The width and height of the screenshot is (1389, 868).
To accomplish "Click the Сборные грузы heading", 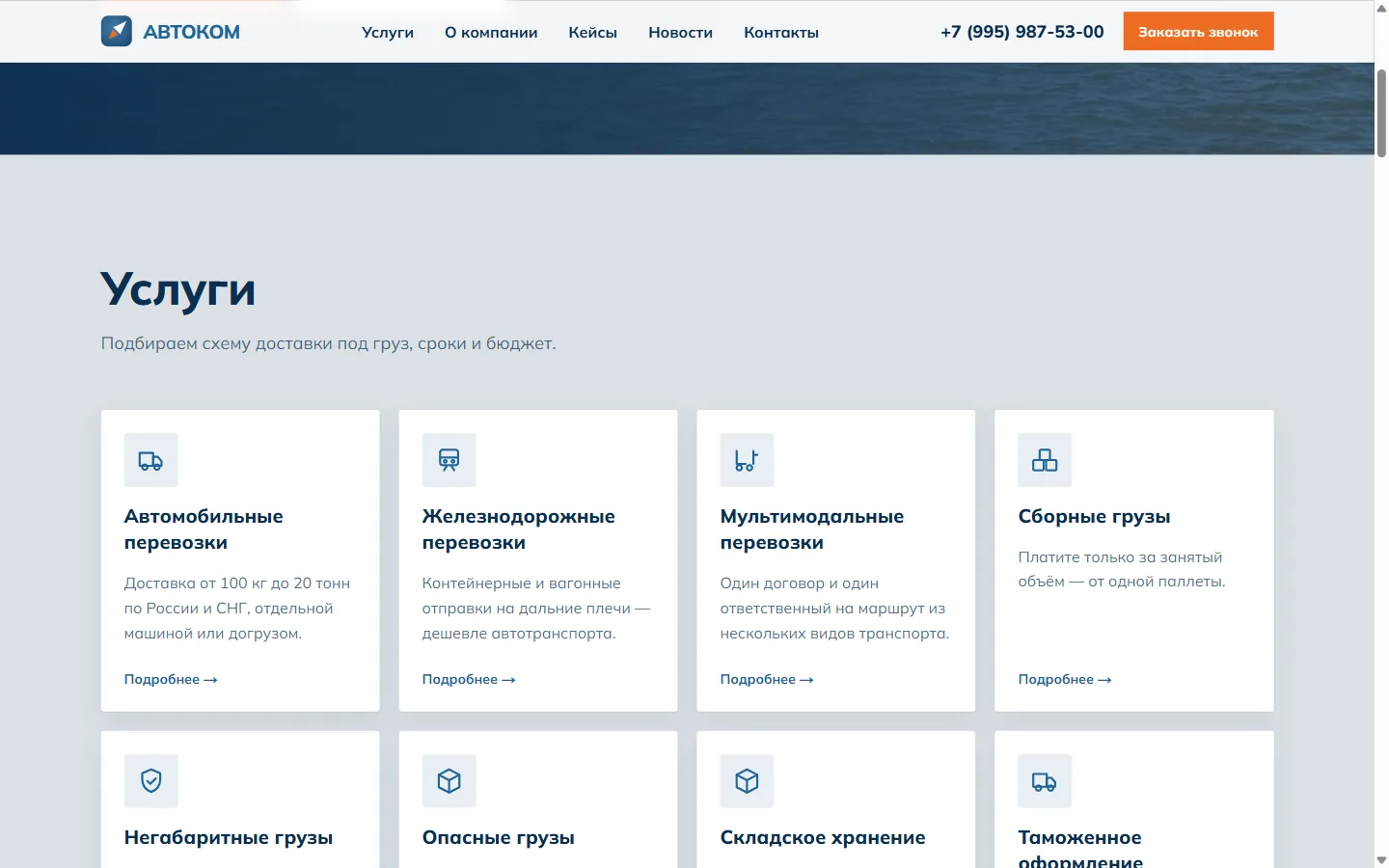I will 1095,516.
